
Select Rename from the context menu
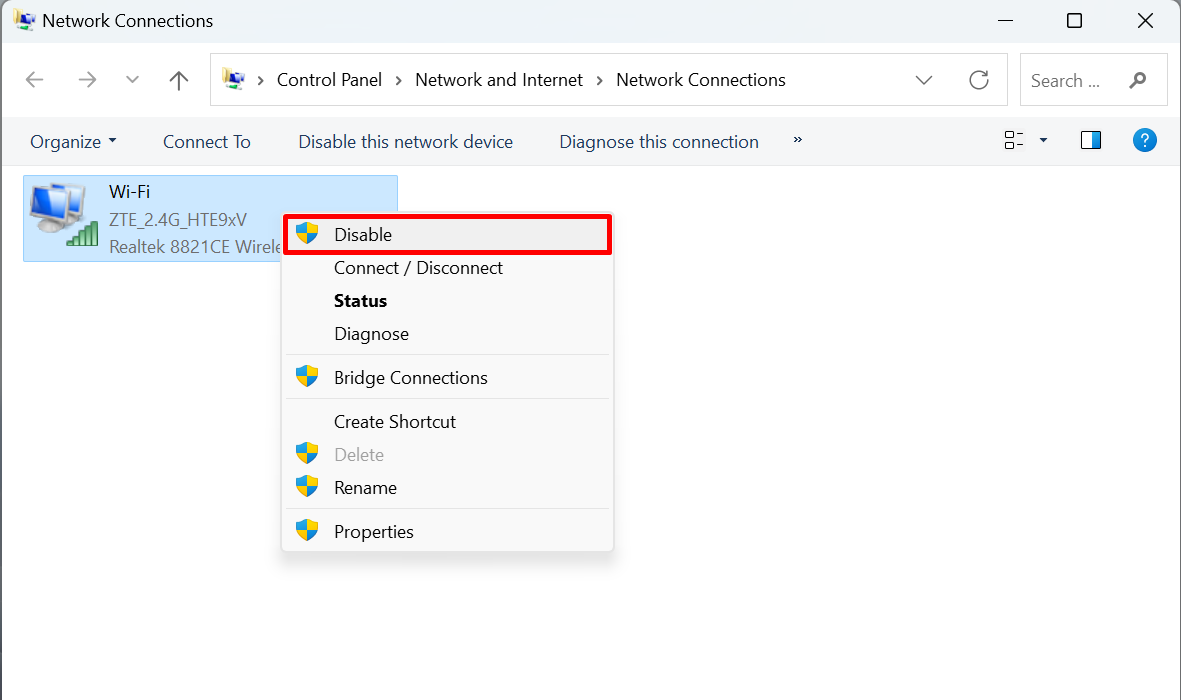pyautogui.click(x=365, y=487)
